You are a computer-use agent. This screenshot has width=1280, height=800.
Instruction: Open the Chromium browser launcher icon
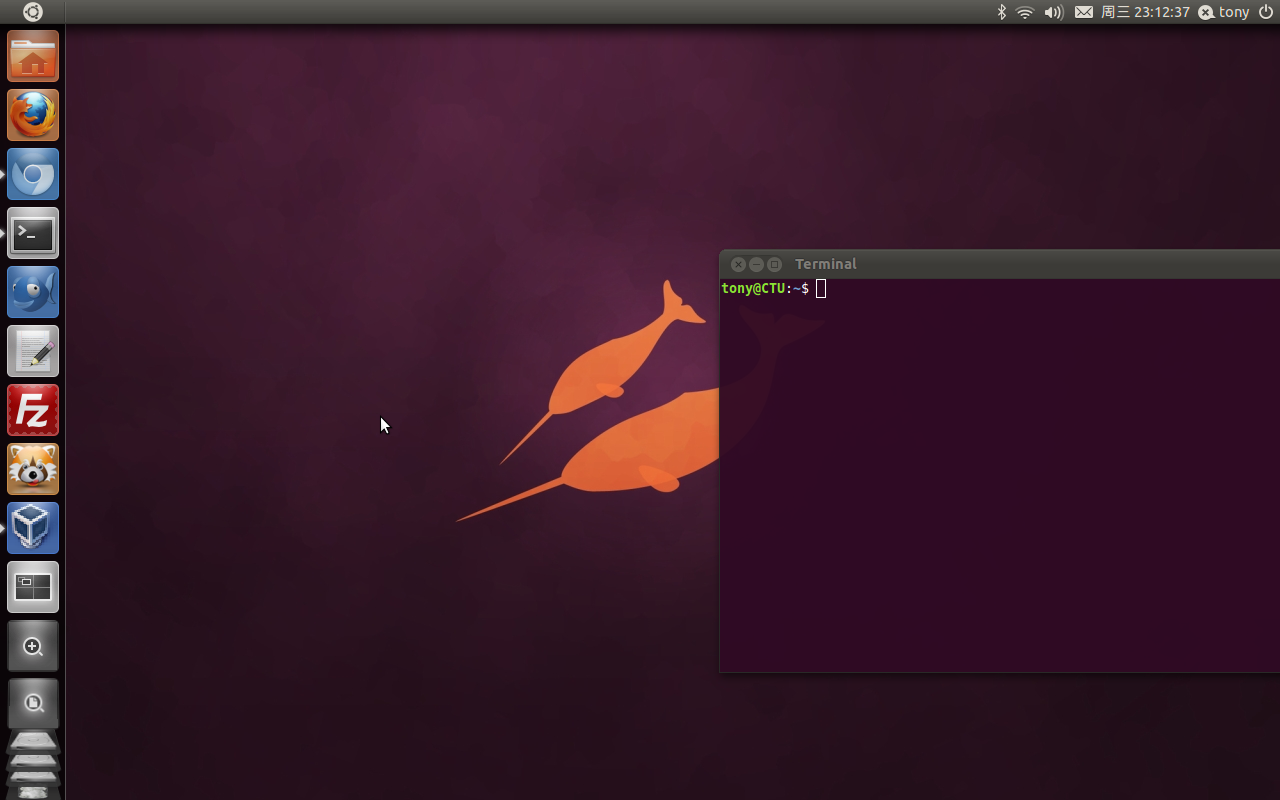33,174
